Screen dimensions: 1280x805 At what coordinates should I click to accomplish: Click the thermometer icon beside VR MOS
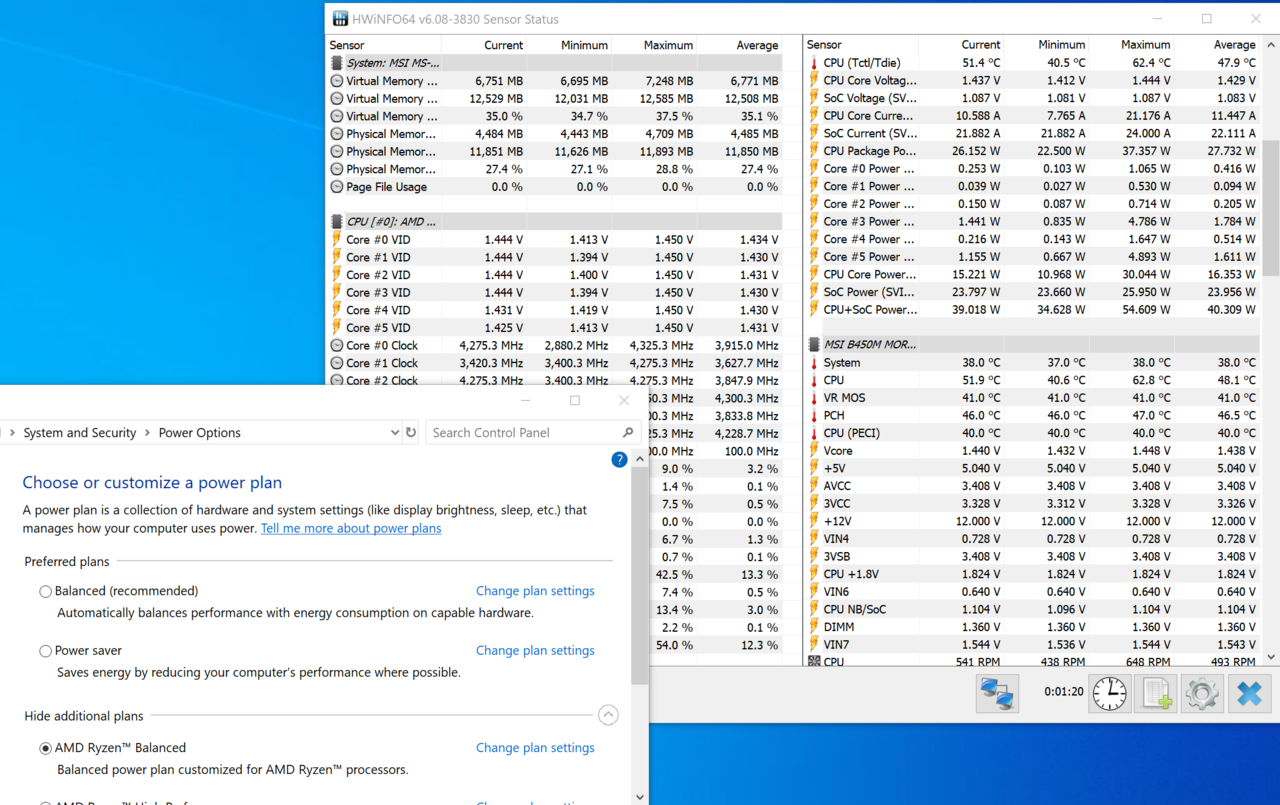(814, 398)
